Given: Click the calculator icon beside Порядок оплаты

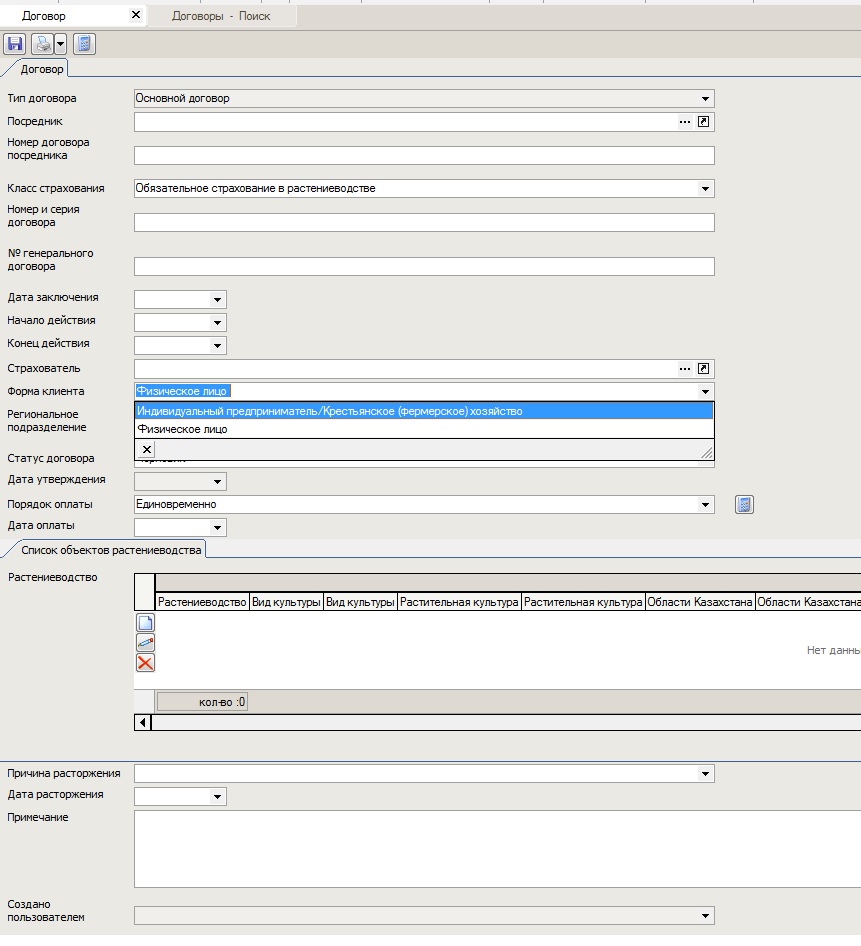Looking at the screenshot, I should 743,505.
